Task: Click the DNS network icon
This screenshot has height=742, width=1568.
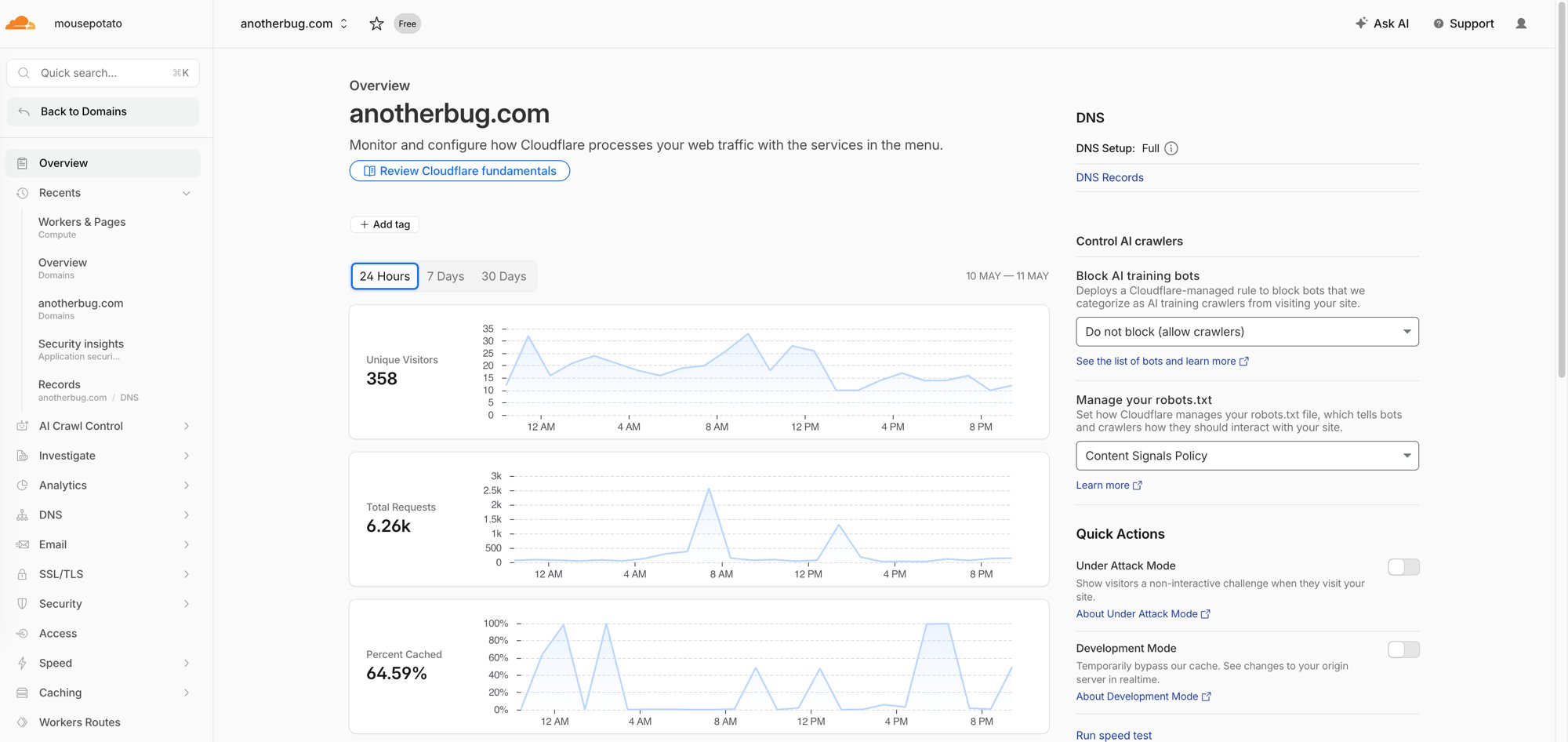Action: click(x=23, y=515)
